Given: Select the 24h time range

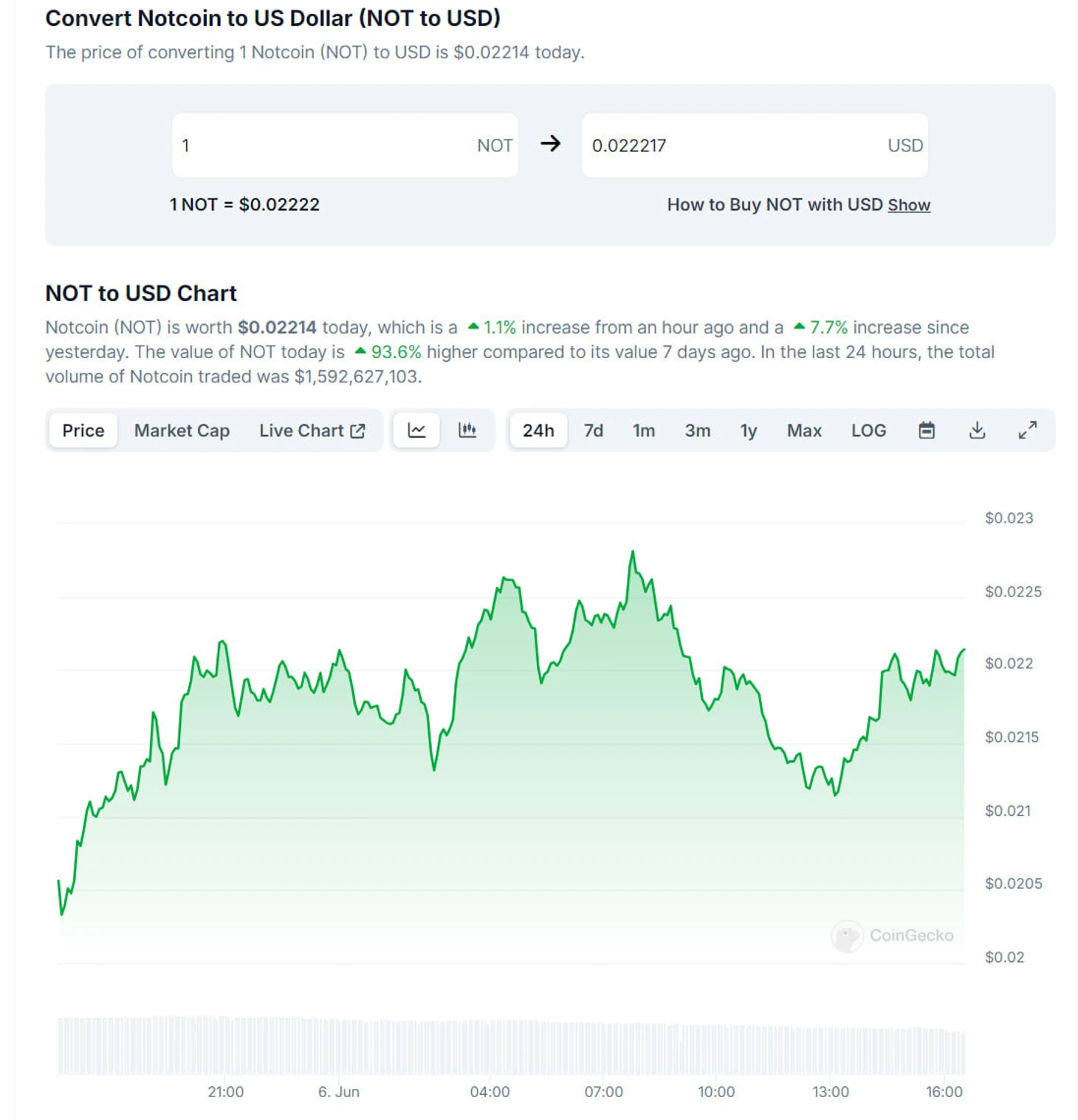Looking at the screenshot, I should [x=538, y=430].
